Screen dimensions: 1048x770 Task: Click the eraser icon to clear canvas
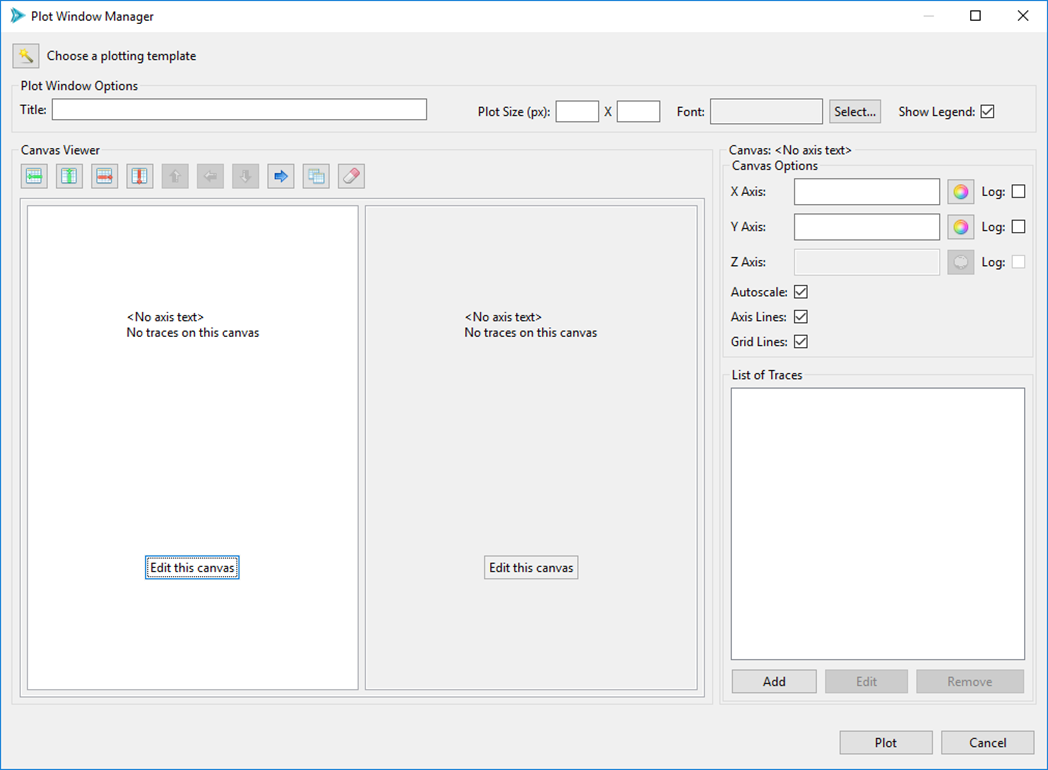tap(350, 175)
